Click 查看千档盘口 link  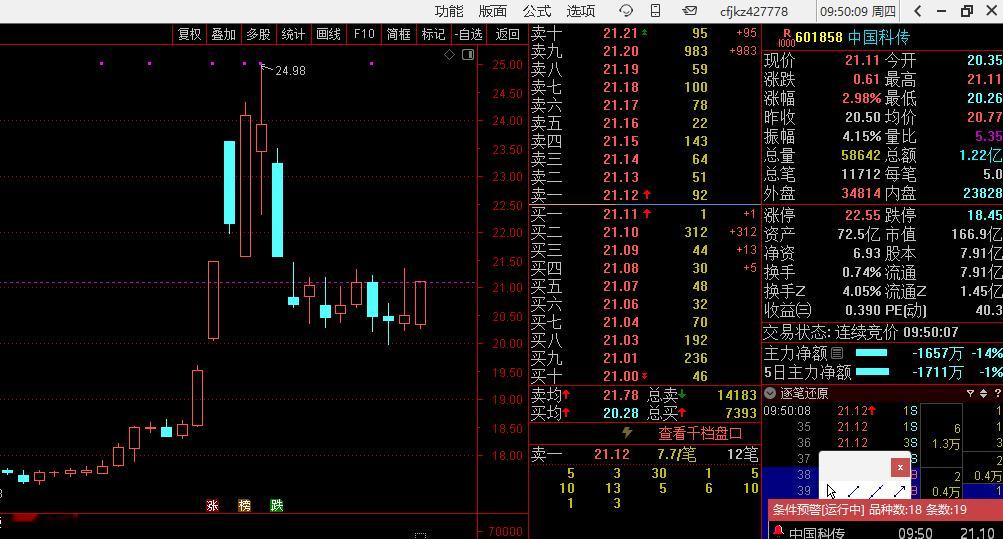pyautogui.click(x=700, y=434)
